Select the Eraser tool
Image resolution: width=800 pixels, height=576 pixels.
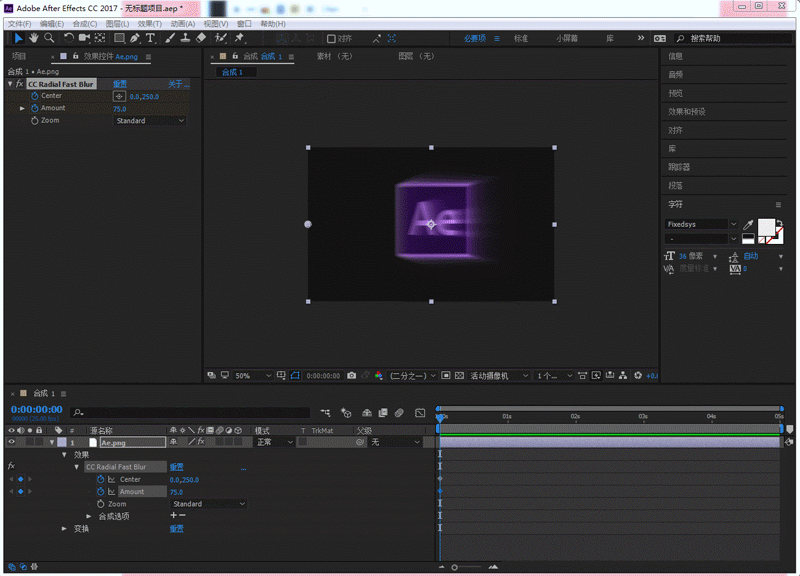point(201,38)
